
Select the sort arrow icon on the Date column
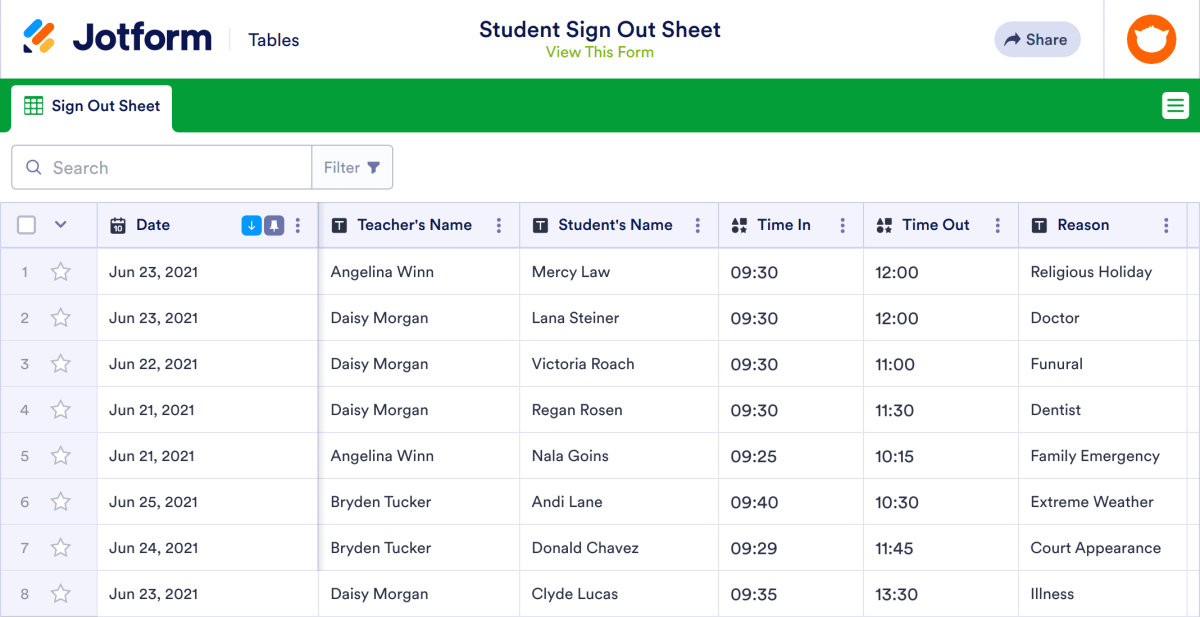(x=251, y=225)
